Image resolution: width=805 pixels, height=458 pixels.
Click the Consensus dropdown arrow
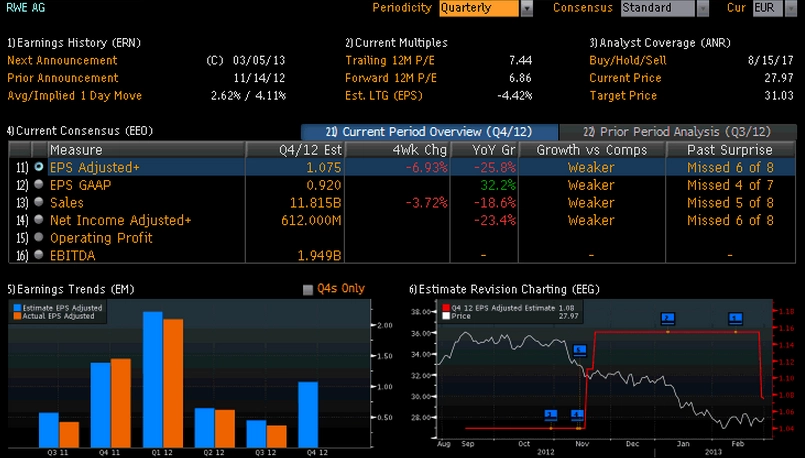[703, 8]
